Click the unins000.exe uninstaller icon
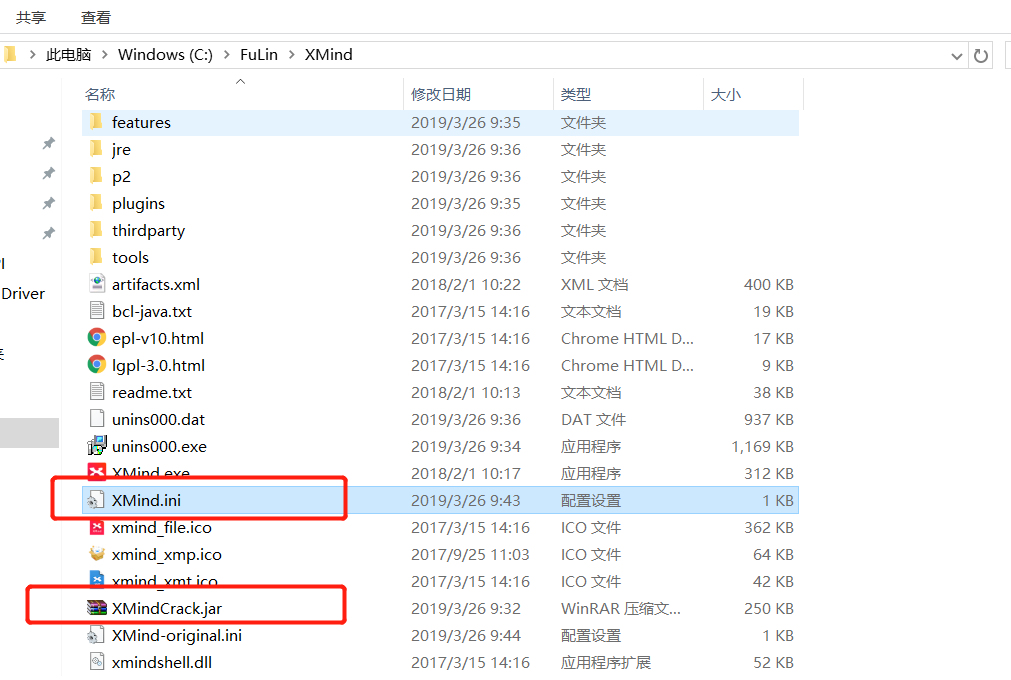Screen dimensions: 1011x680 click(97, 445)
